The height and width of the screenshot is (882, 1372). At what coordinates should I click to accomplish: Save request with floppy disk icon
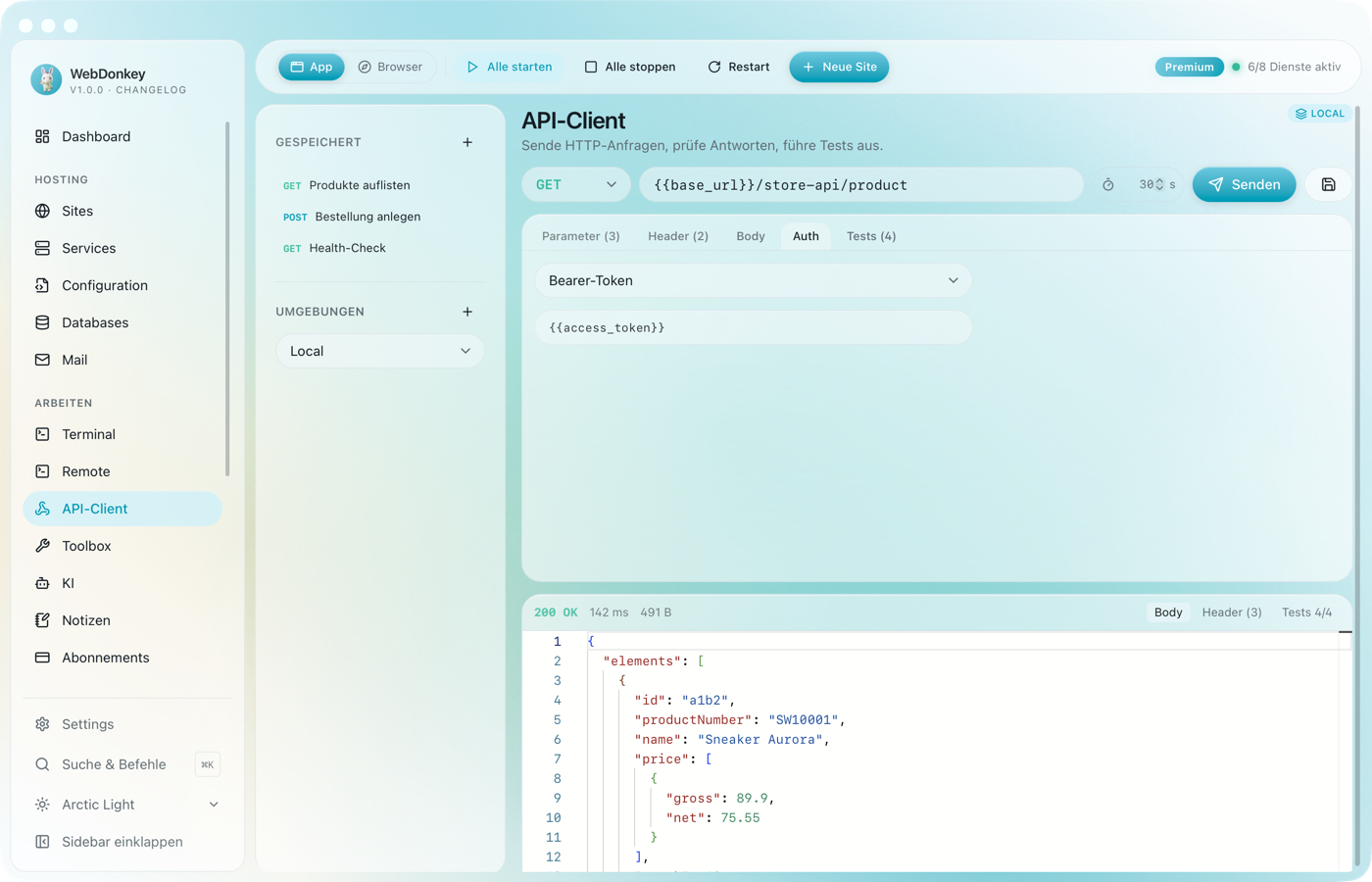(1329, 184)
